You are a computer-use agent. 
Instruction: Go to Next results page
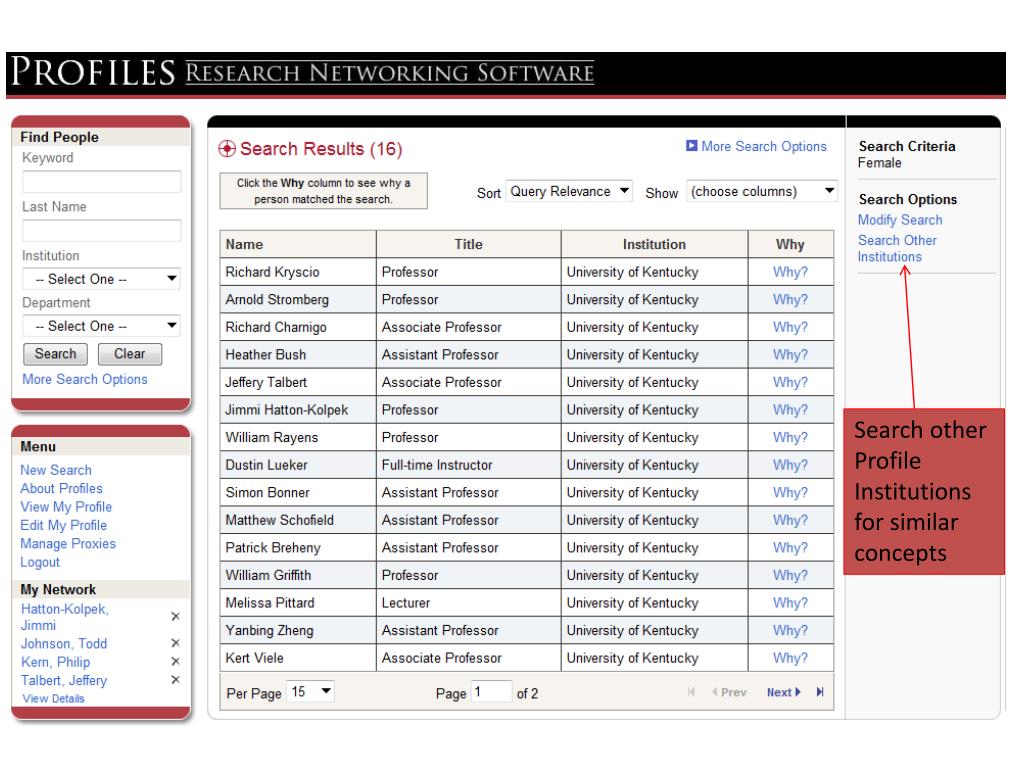pyautogui.click(x=782, y=692)
